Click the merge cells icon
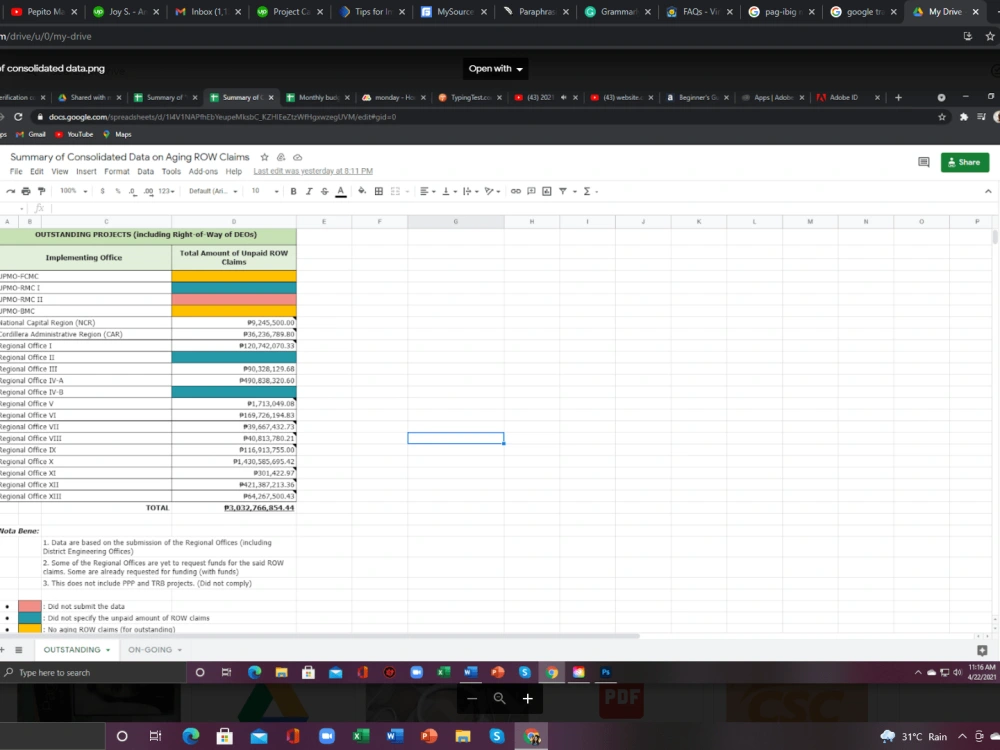Viewport: 1000px width, 750px height. pos(395,191)
